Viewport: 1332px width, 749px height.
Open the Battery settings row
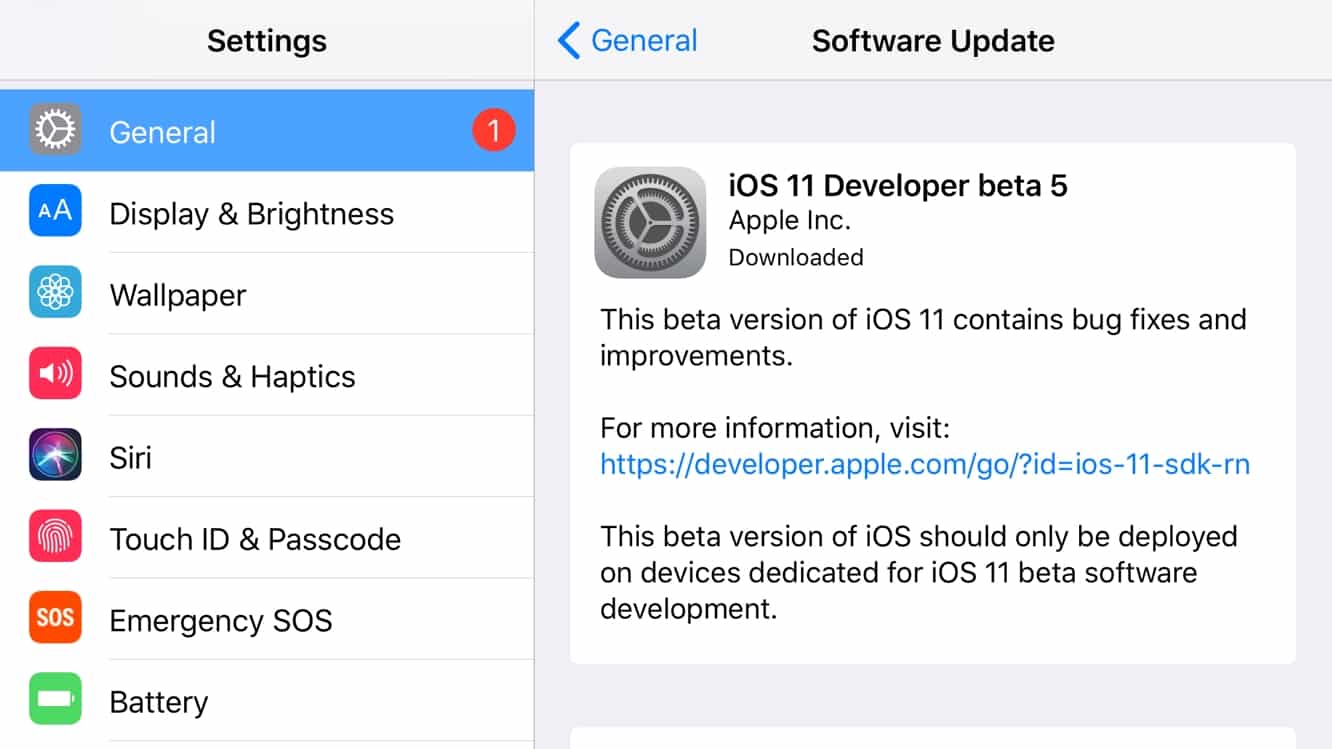[159, 702]
